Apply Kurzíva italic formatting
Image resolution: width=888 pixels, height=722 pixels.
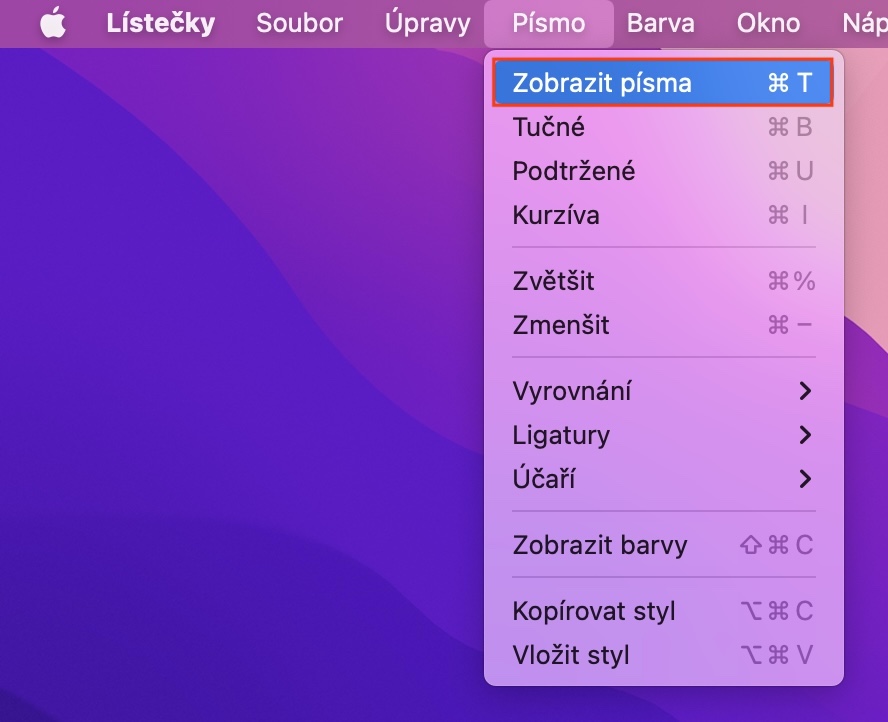(x=556, y=215)
